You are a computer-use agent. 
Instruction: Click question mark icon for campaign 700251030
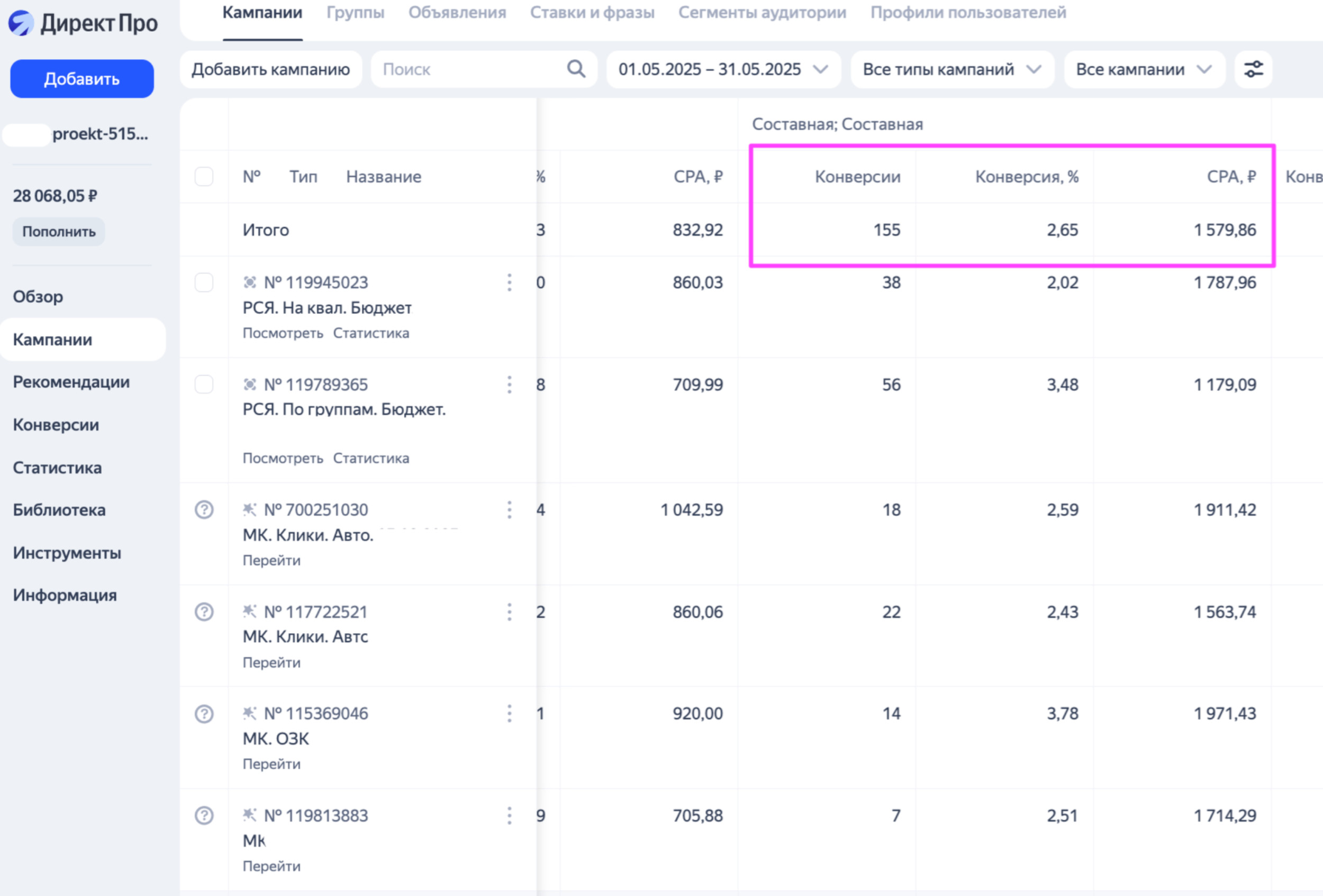pyautogui.click(x=204, y=510)
